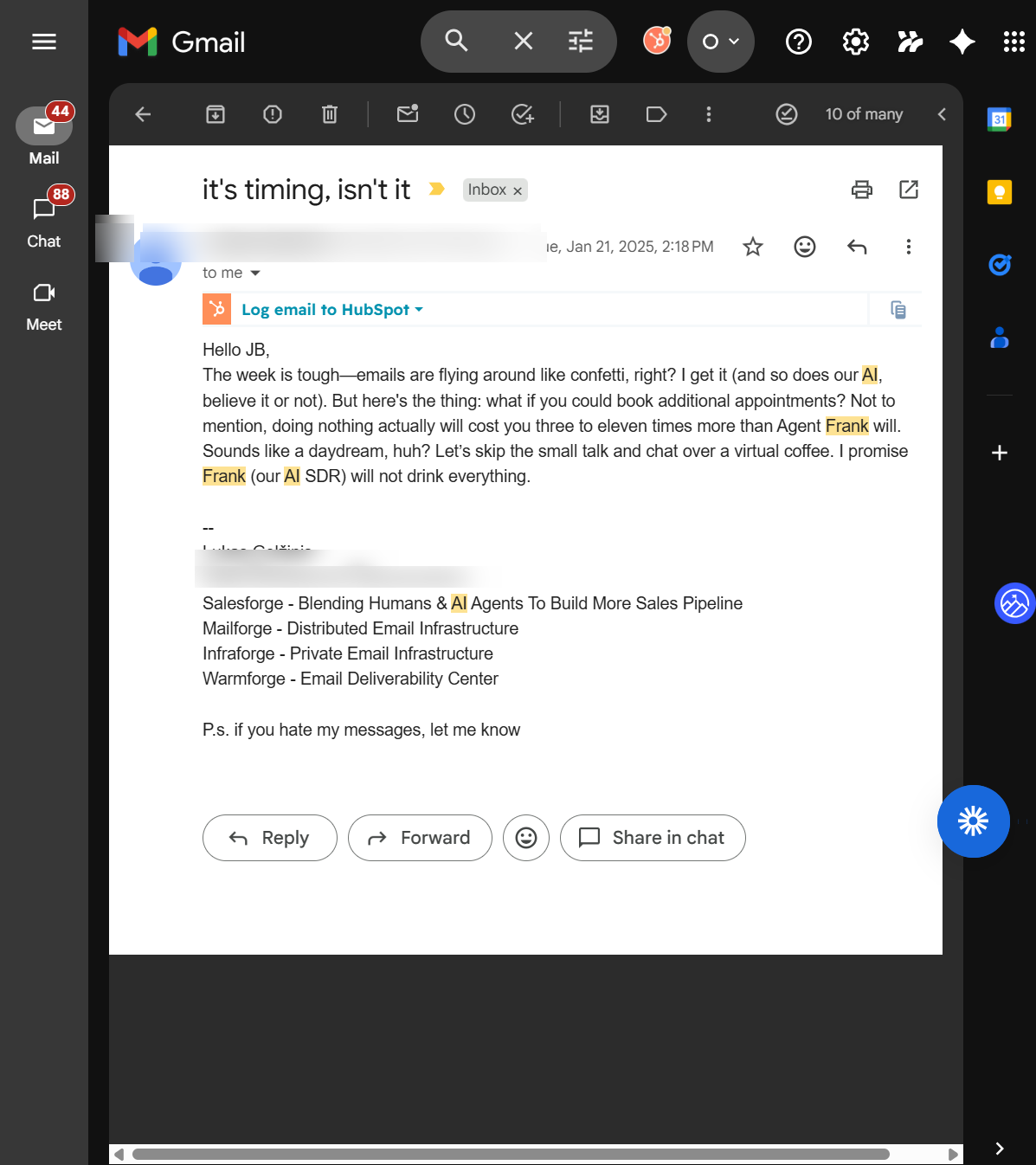Click 'Warmforge - Email Deliverability Center' line
Image resolution: width=1036 pixels, height=1165 pixels.
point(351,679)
